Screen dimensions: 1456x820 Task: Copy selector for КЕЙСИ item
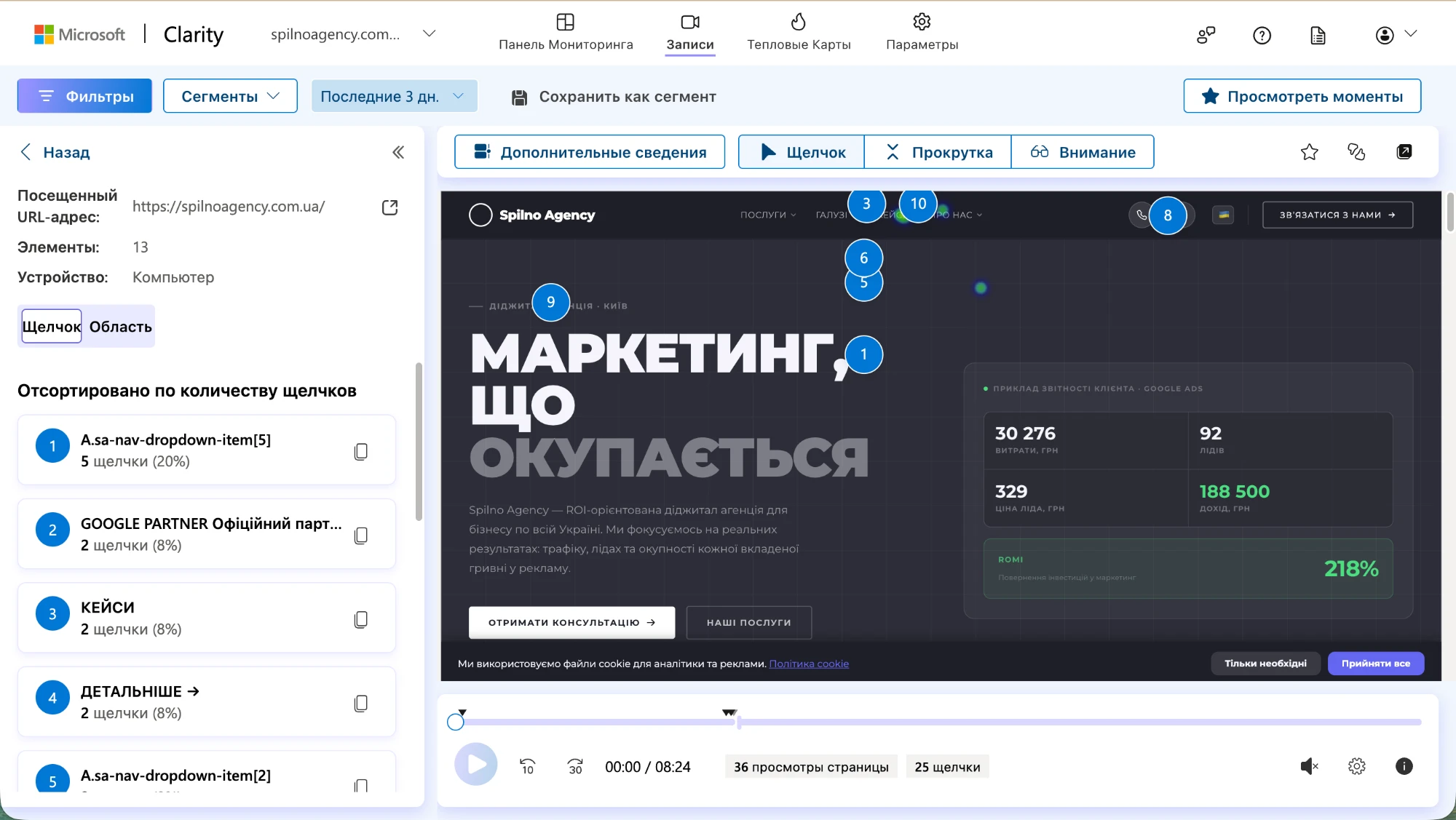361,619
